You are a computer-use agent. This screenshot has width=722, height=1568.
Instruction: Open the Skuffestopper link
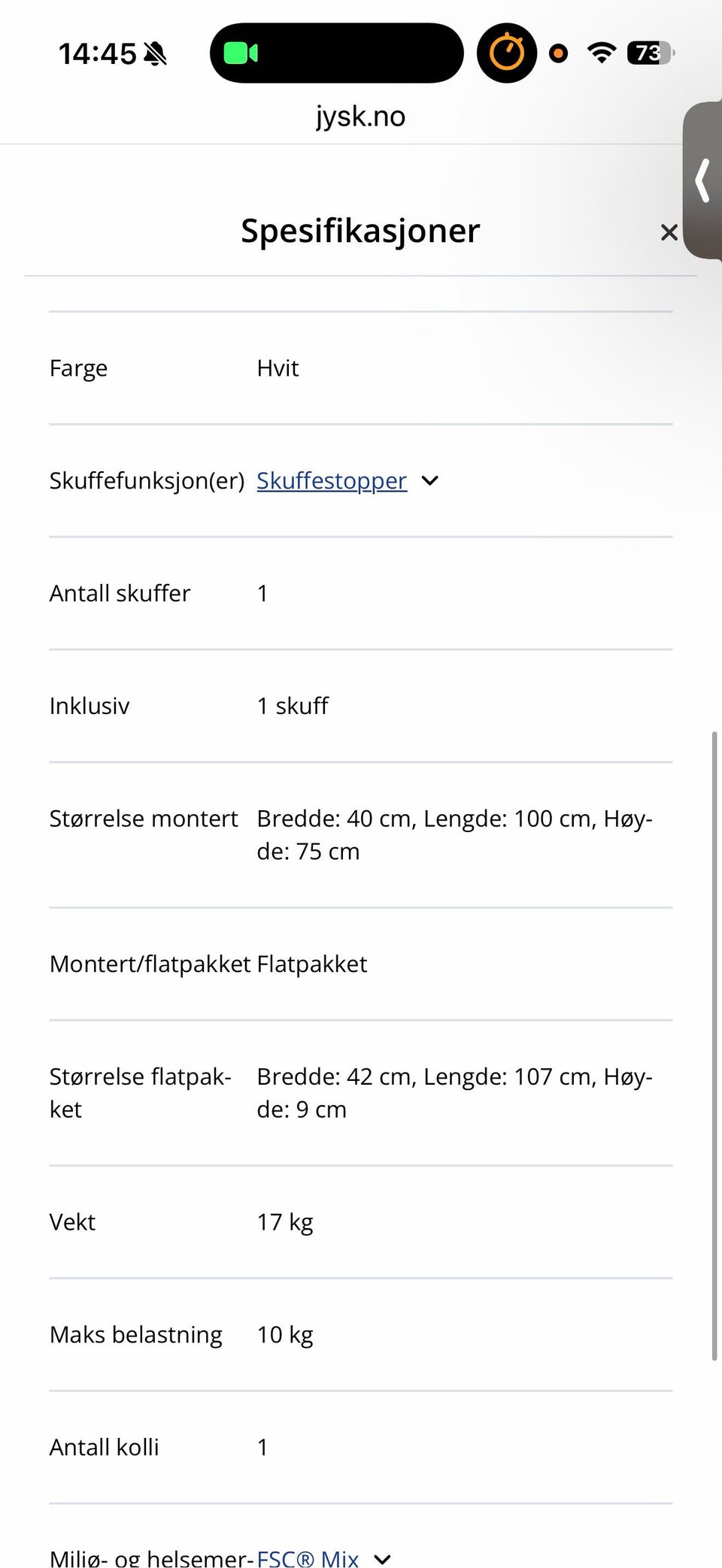pos(332,480)
